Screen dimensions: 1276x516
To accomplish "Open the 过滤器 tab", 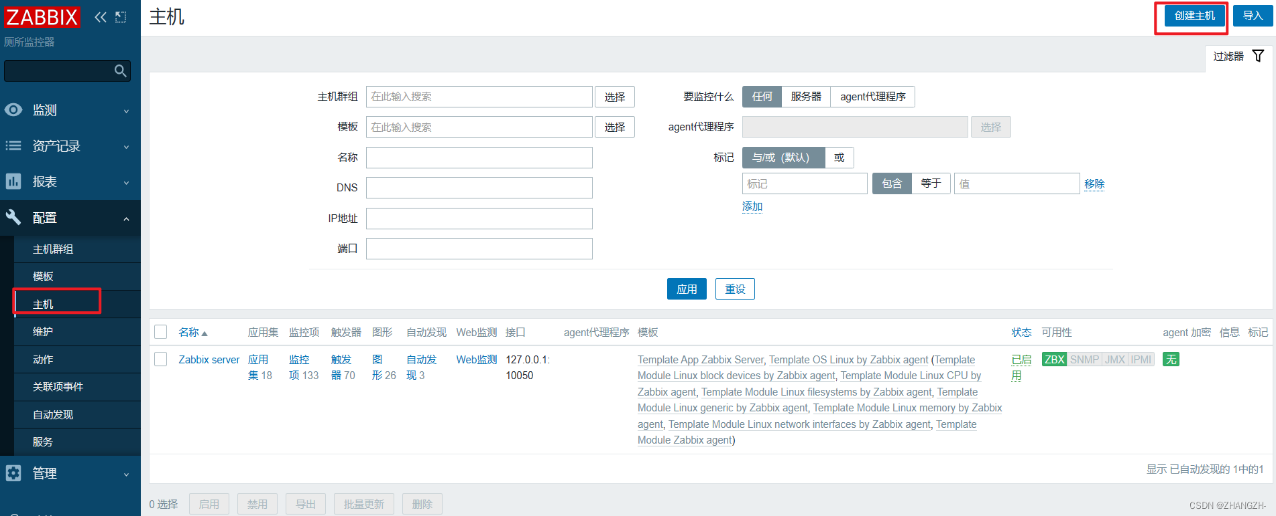I will click(x=1238, y=57).
